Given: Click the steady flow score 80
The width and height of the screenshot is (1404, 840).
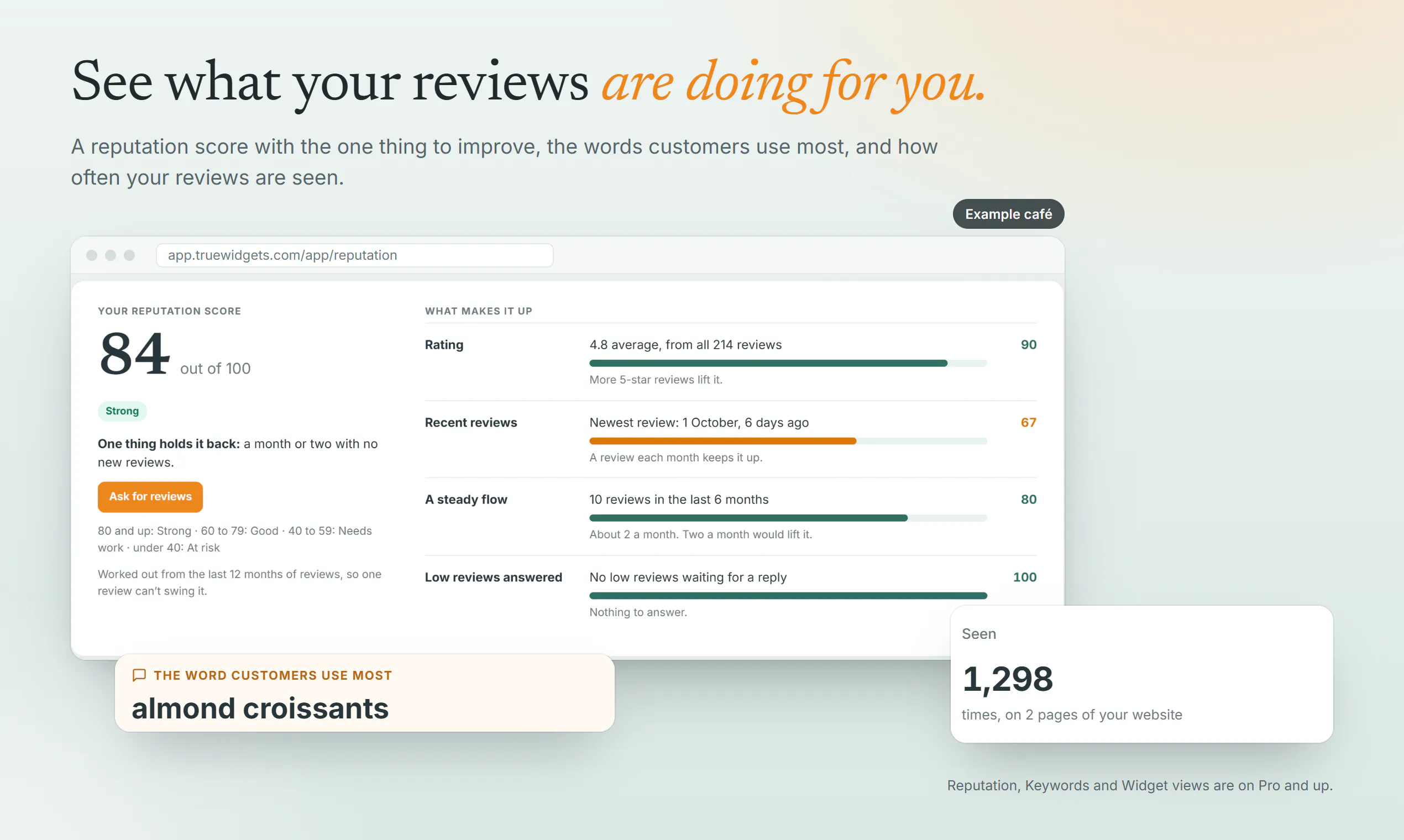Looking at the screenshot, I should coord(1028,499).
